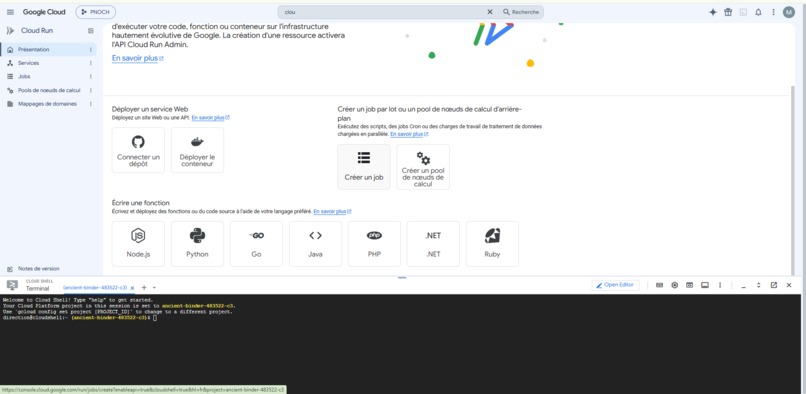
Task: Clear the search field with the X icon
Action: (x=490, y=12)
